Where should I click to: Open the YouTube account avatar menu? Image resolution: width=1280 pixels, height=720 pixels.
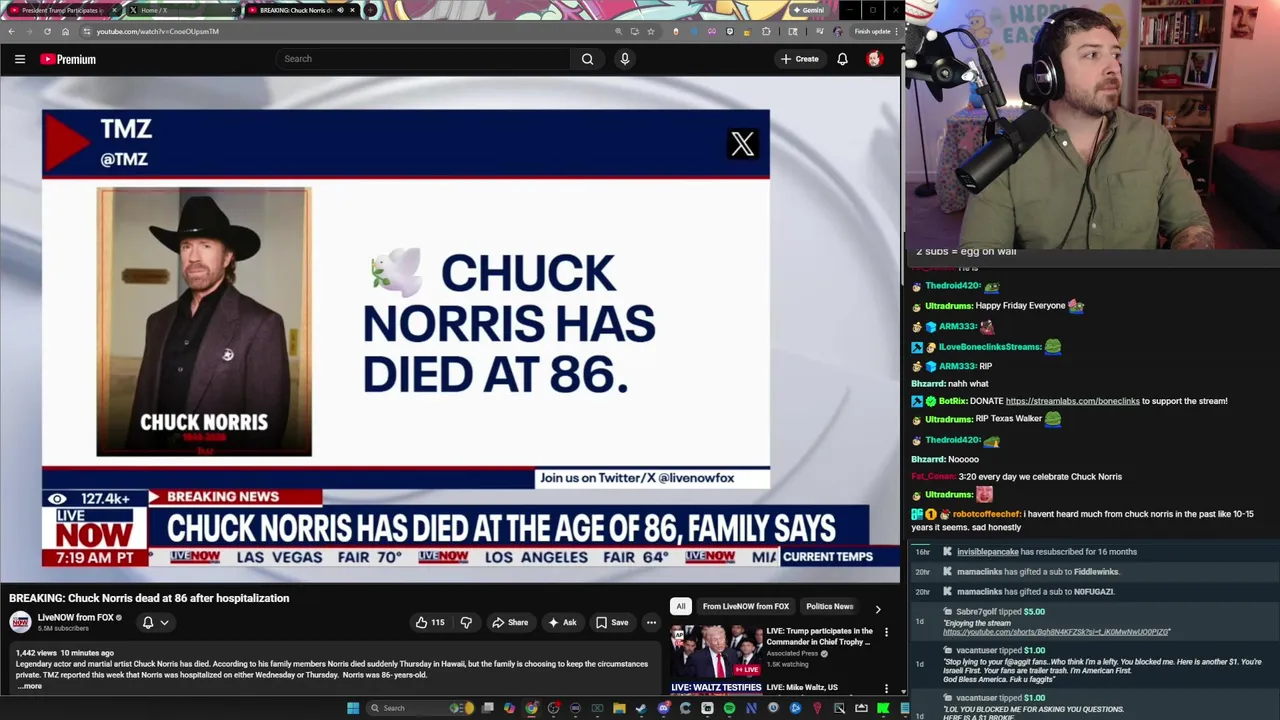(x=874, y=59)
